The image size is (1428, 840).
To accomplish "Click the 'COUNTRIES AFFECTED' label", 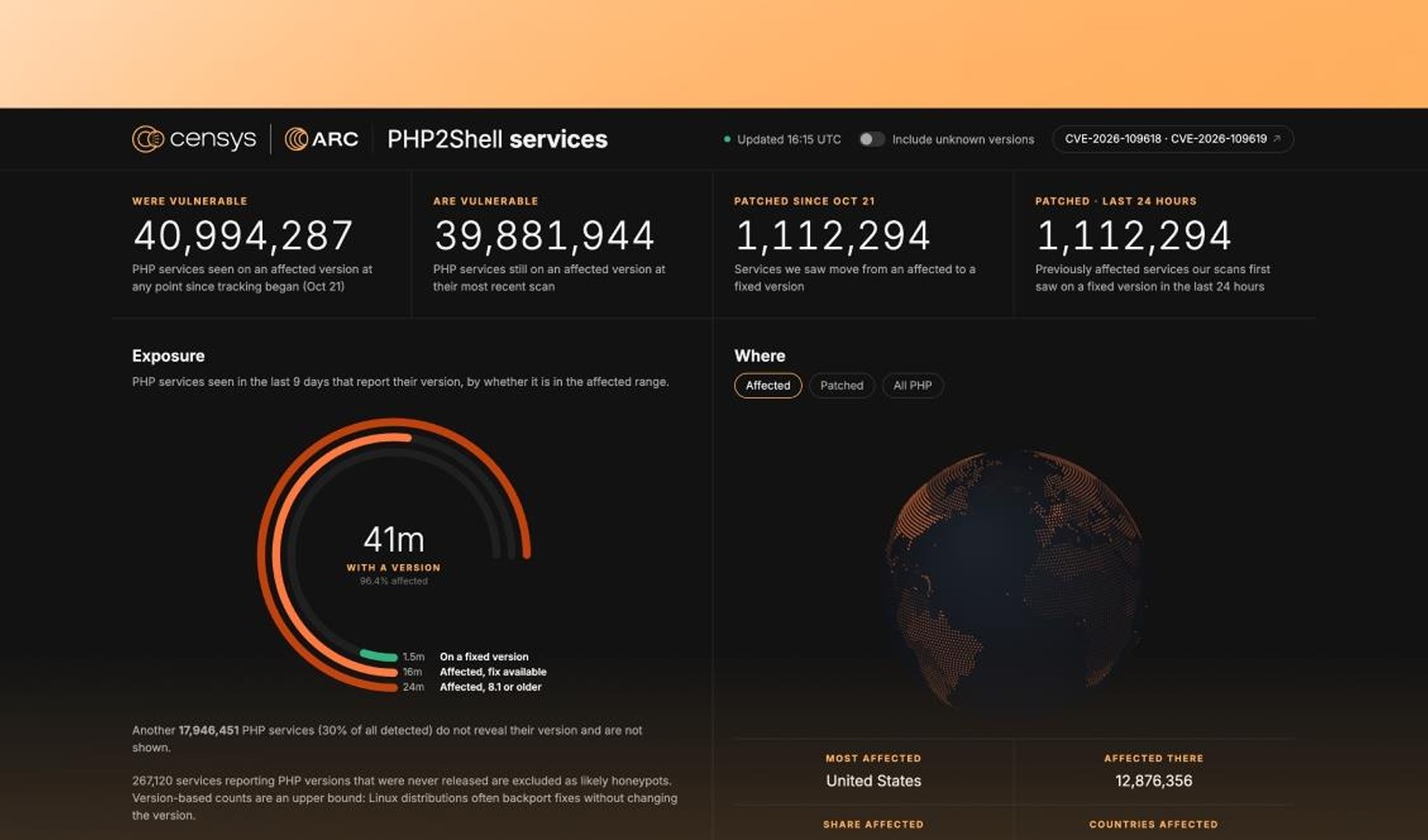I will point(1153,825).
